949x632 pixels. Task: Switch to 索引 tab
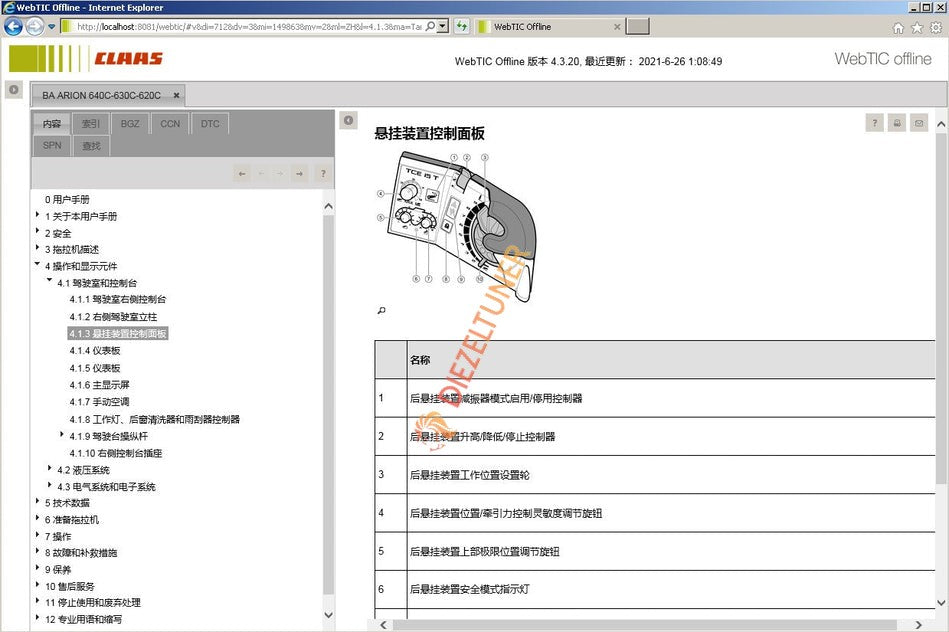coord(91,123)
